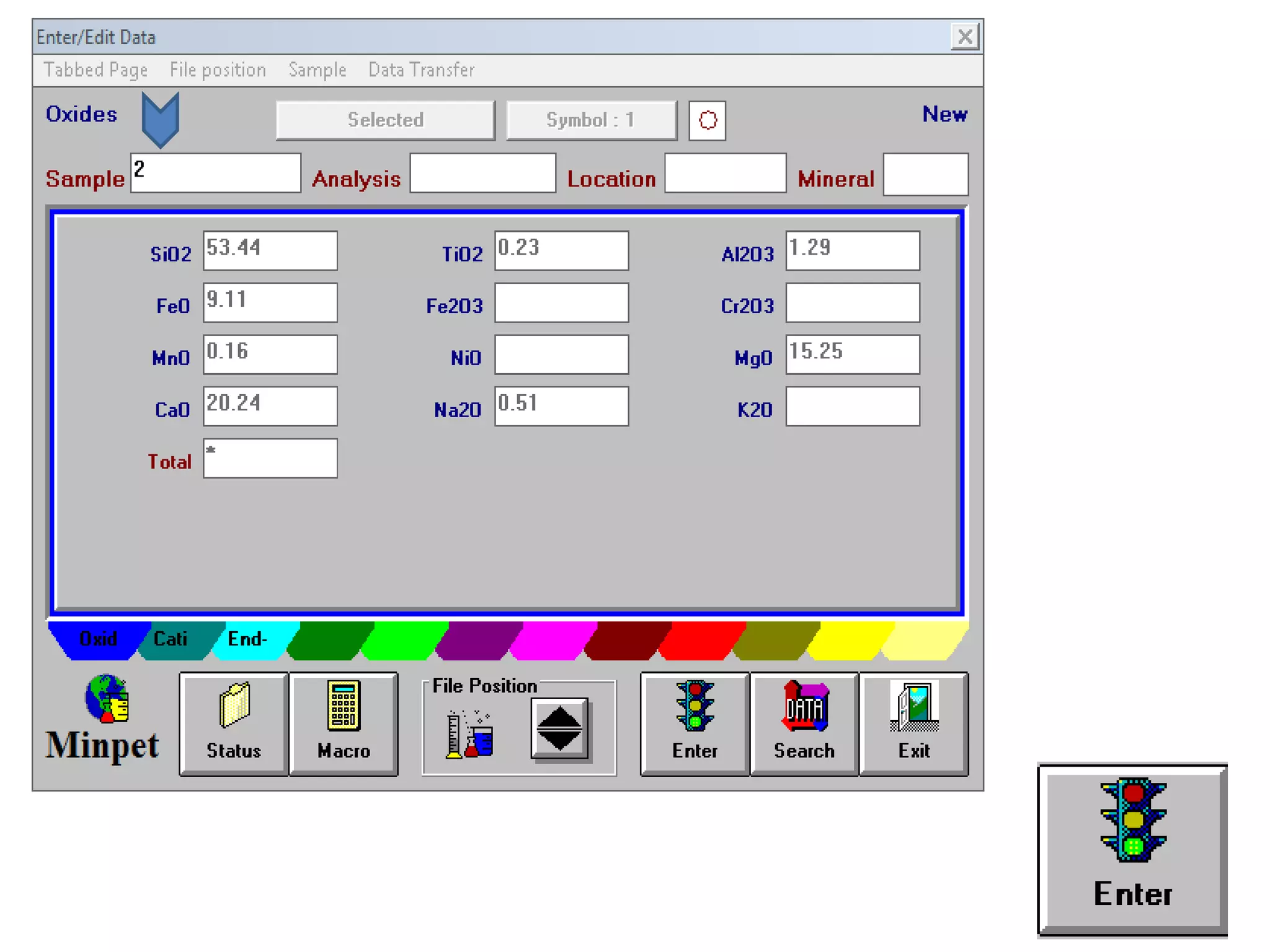This screenshot has width=1270, height=952.
Task: Click the red circle symbol preview box
Action: 707,120
